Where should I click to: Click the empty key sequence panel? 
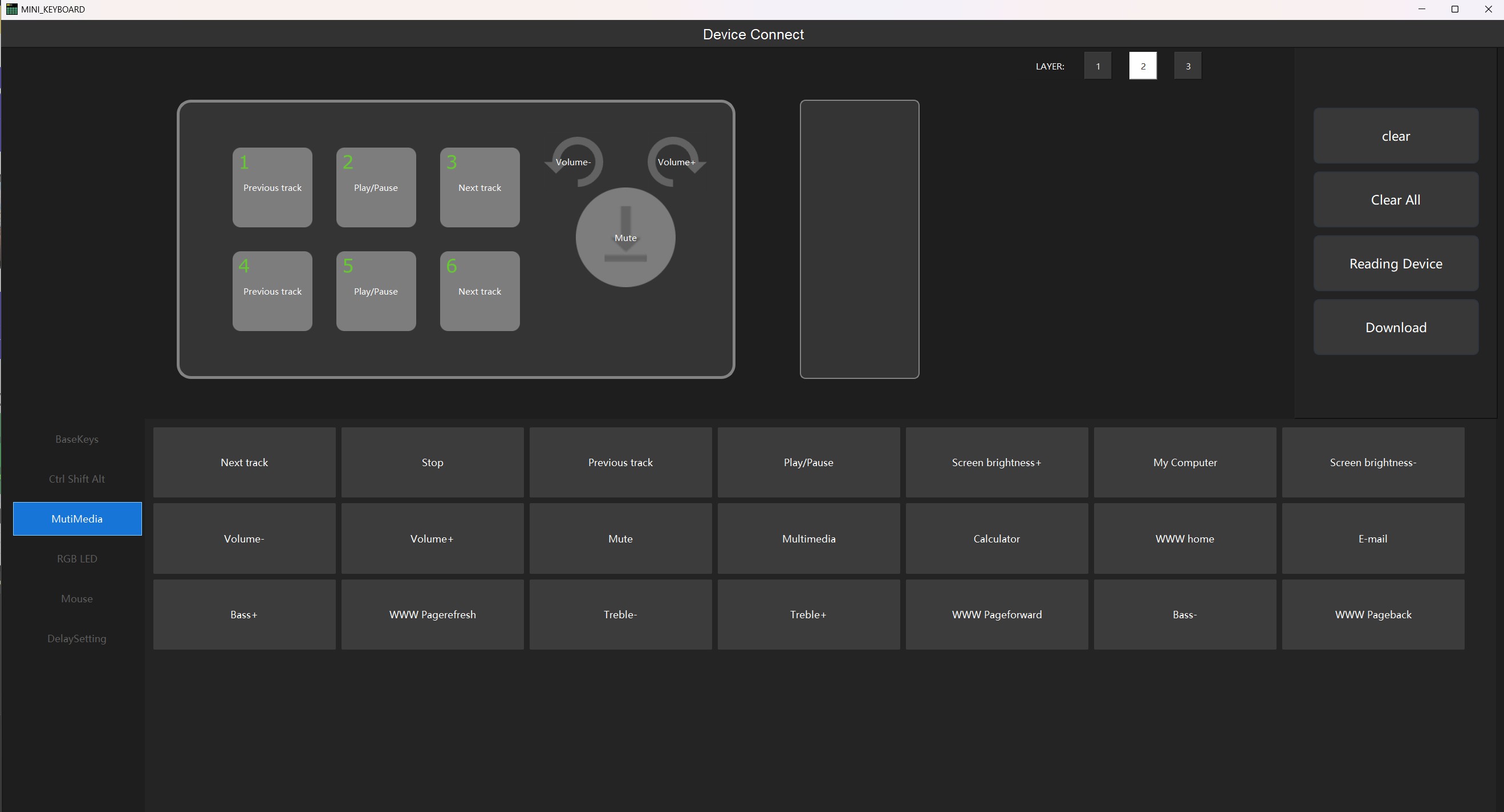coord(859,239)
